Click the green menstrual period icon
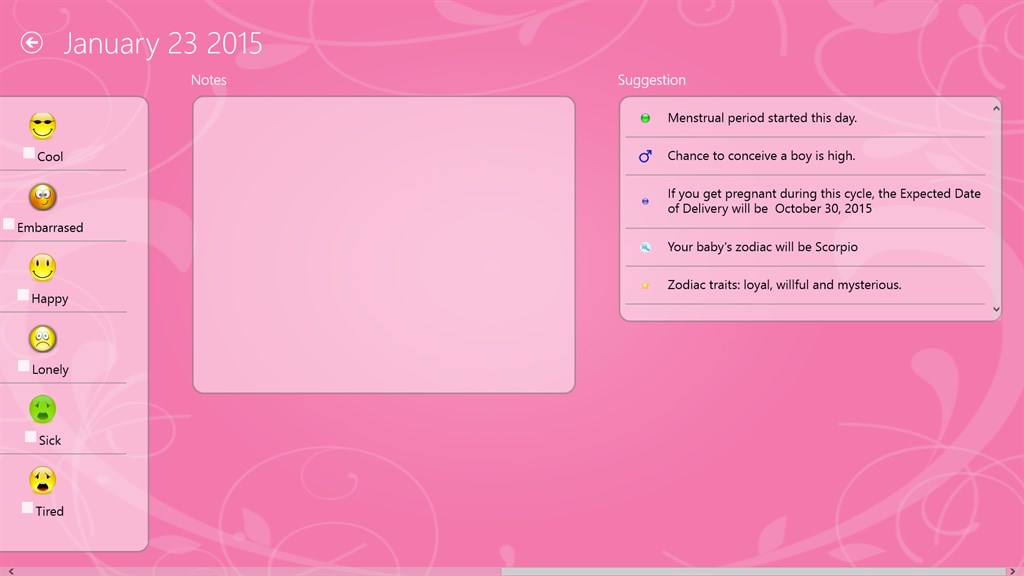Screen dimensions: 1024x576 (644, 117)
